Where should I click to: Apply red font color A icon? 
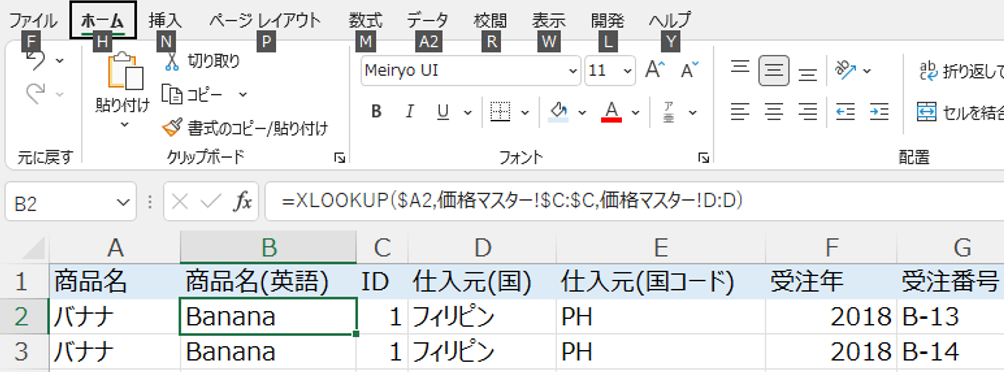point(612,112)
